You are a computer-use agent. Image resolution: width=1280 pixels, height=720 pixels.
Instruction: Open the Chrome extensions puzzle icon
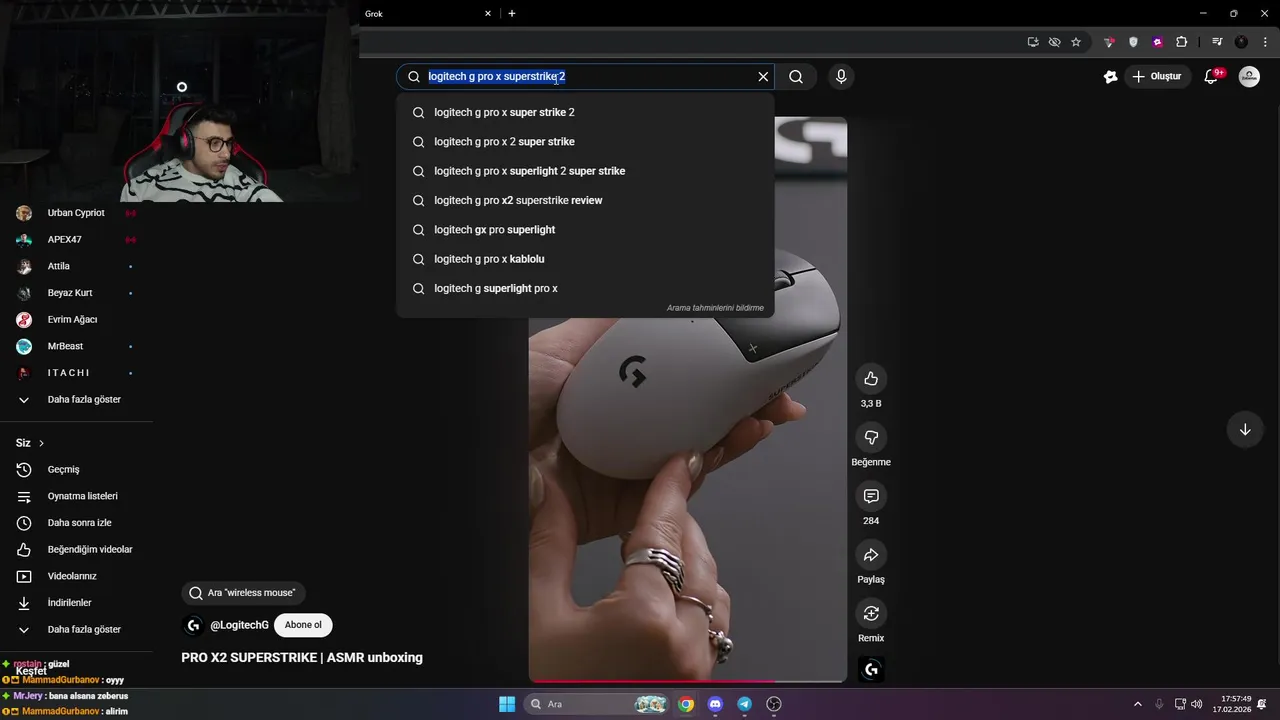1182,42
